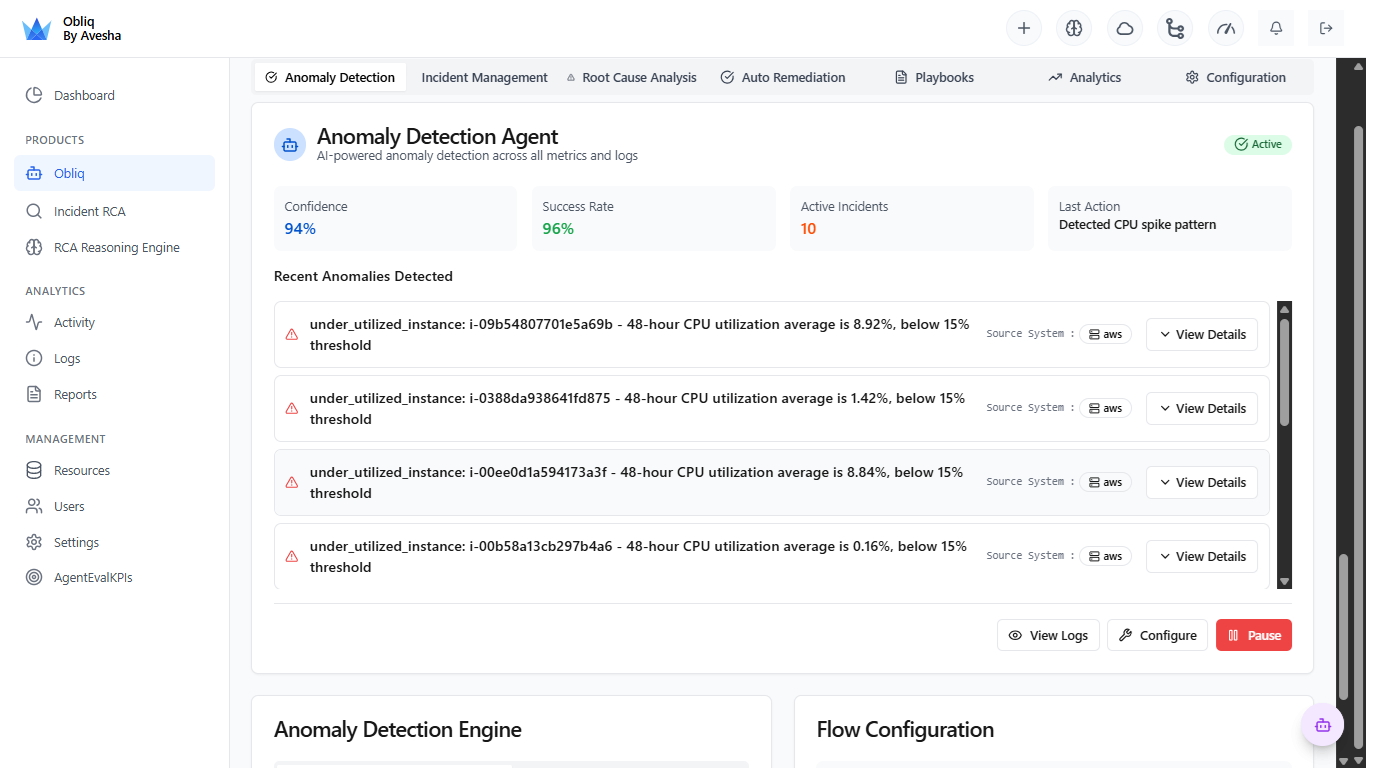This screenshot has width=1373, height=780.
Task: Click warning icon for instance i-09b54807701e5a69b
Action: click(x=292, y=335)
